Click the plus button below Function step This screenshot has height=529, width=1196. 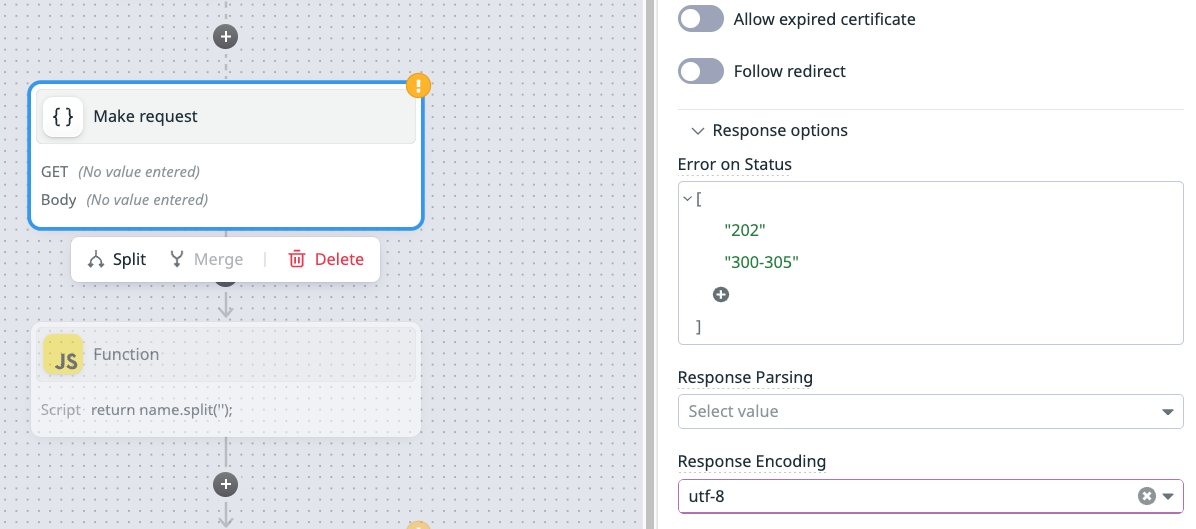tap(226, 484)
